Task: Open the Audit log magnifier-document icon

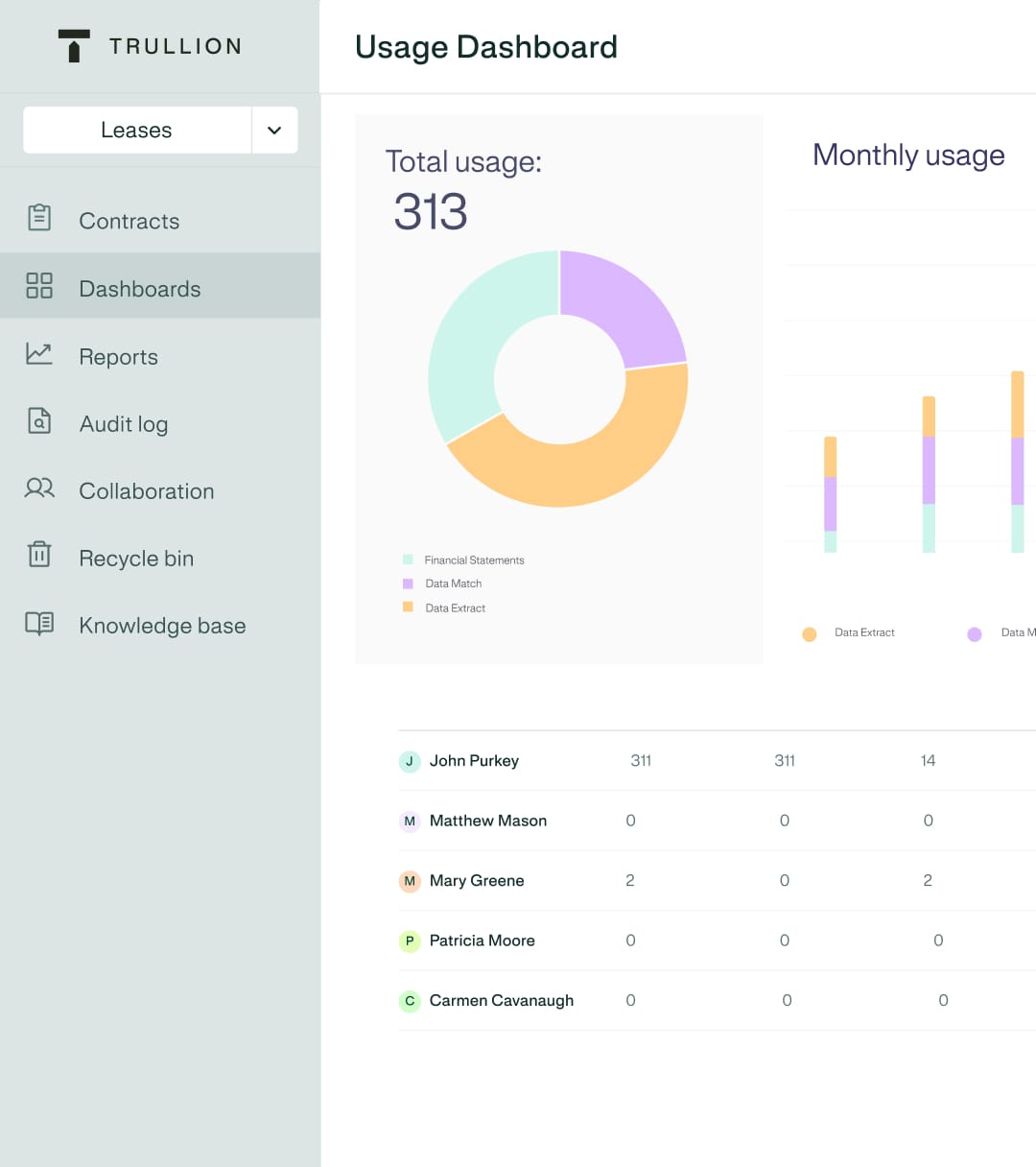Action: [38, 422]
